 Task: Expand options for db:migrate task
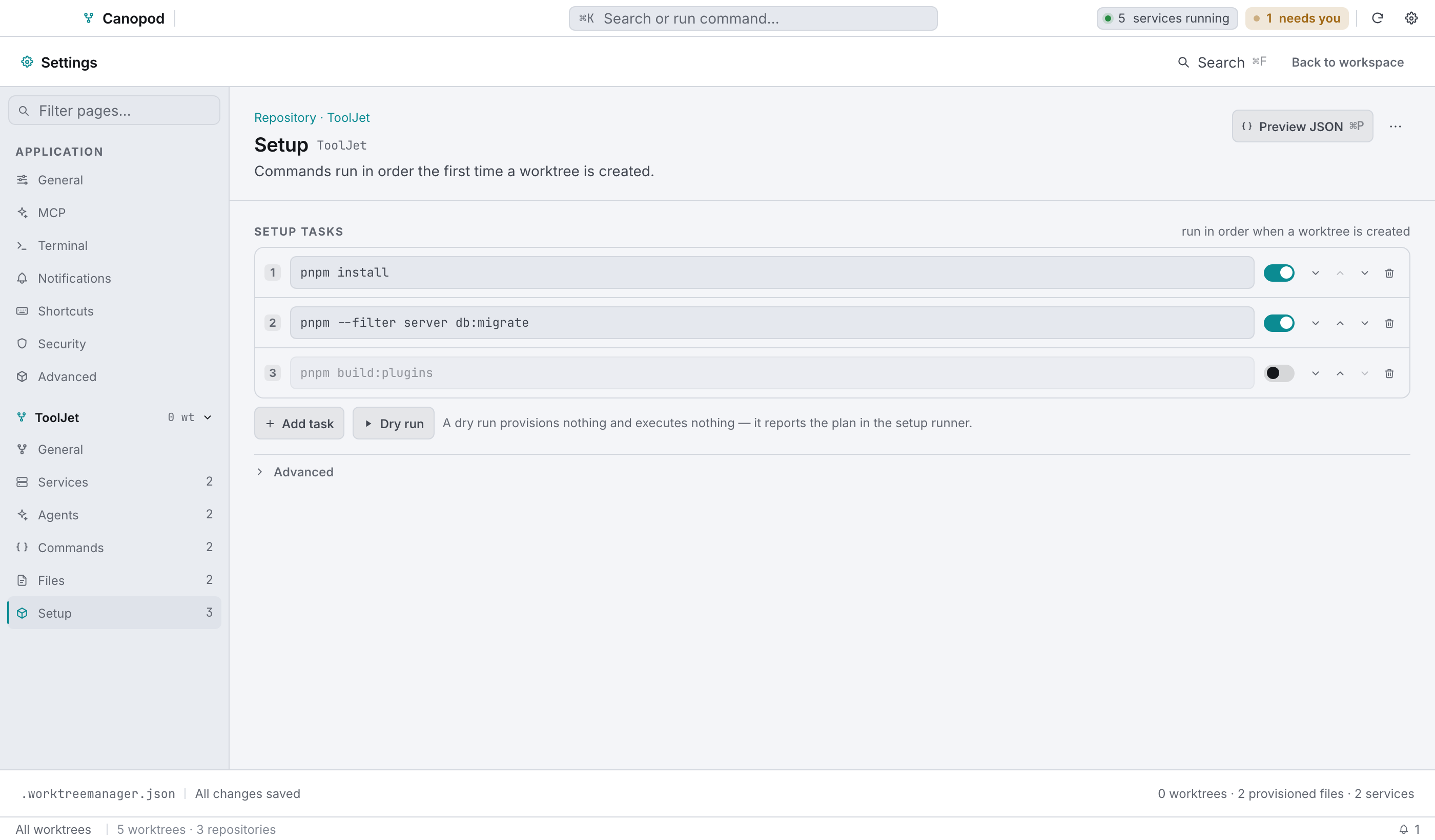pos(1315,323)
